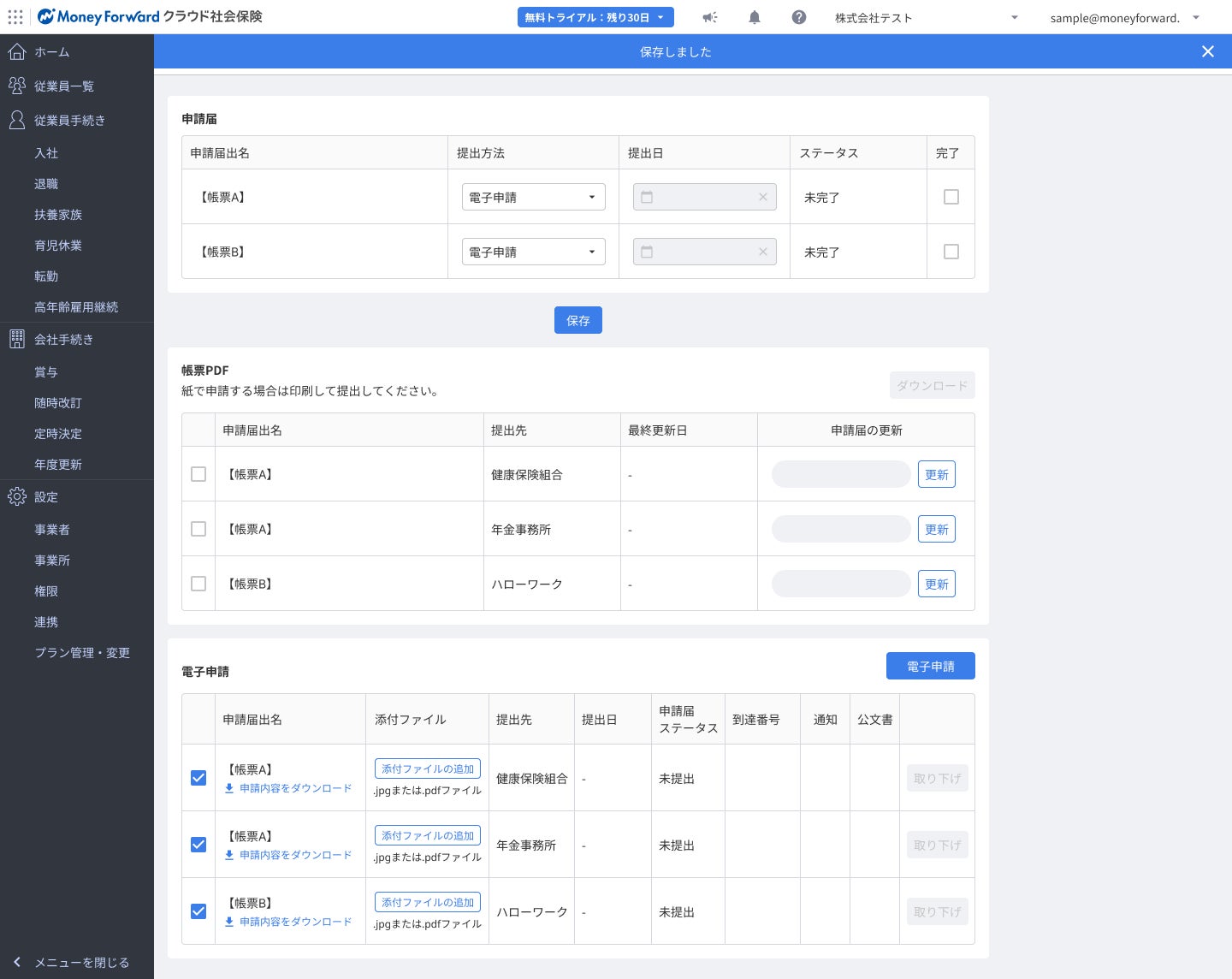The image size is (1232, 979).
Task: Select 帳票A 年金事務所 PDF checkbox
Action: (x=198, y=529)
